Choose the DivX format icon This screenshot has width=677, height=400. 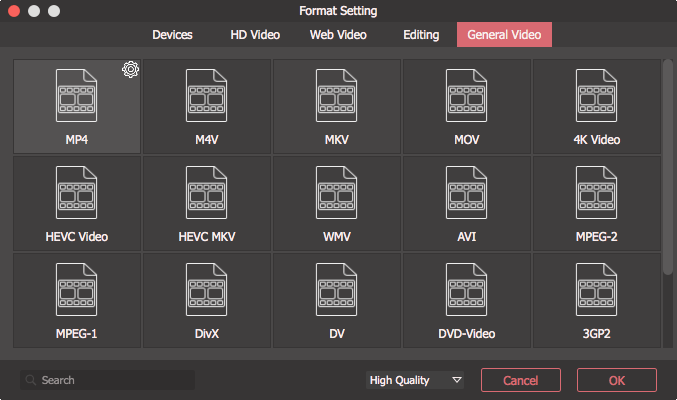click(x=206, y=289)
